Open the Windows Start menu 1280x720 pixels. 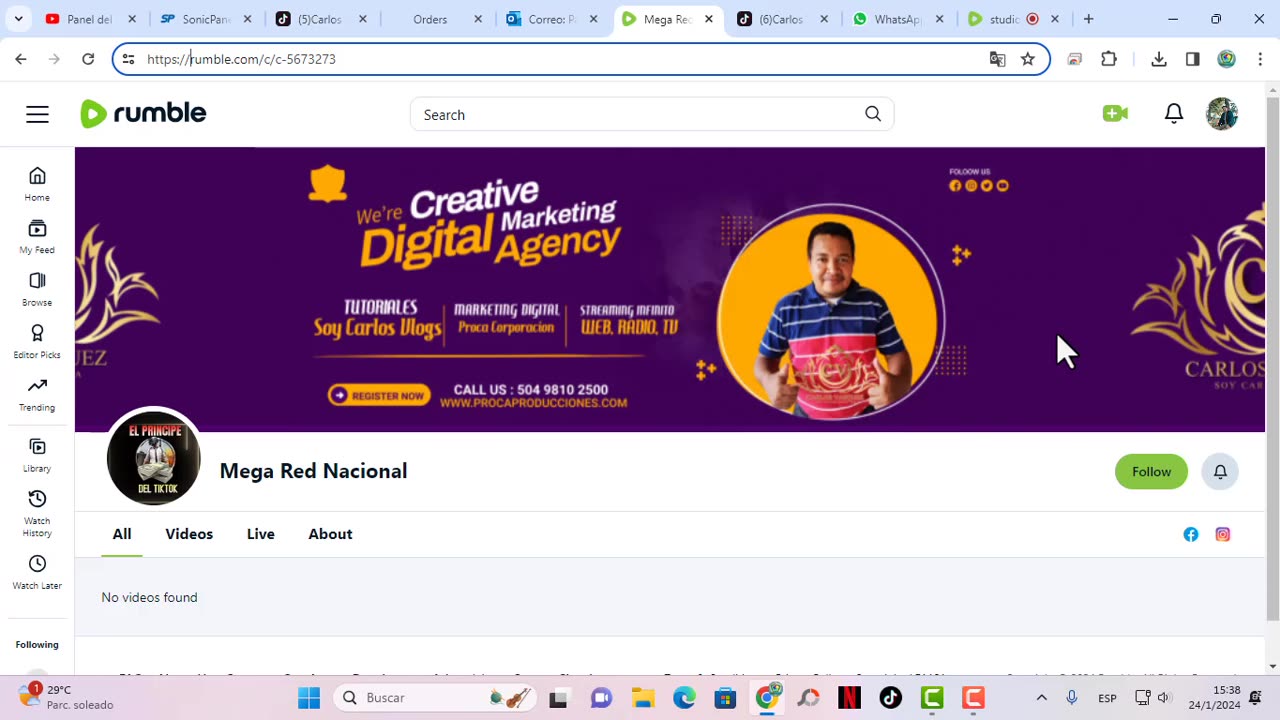(309, 698)
